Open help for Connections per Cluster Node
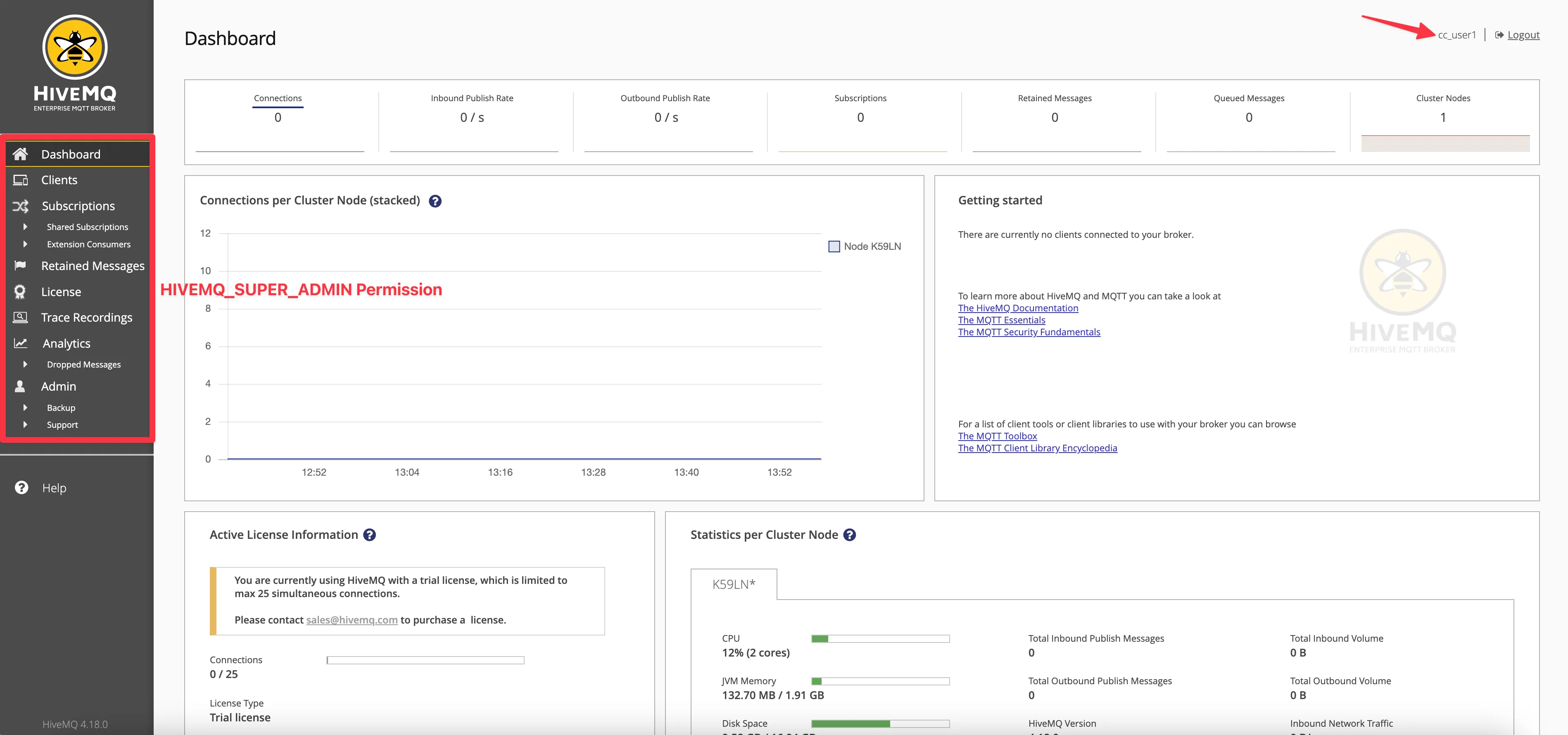The height and width of the screenshot is (735, 1568). click(435, 202)
